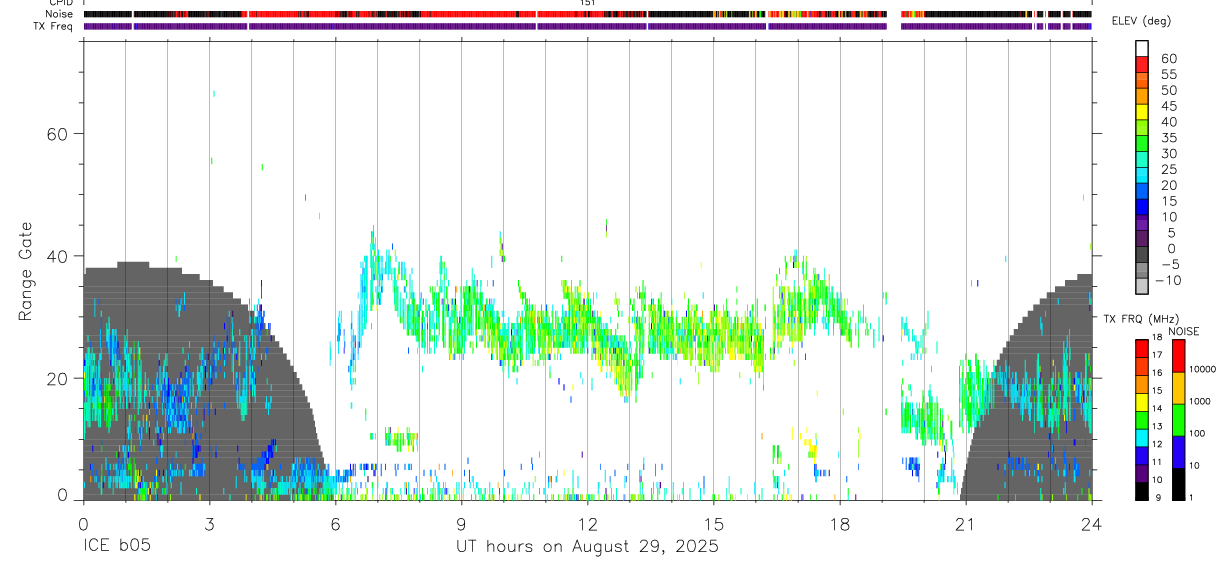Click the ELEV legend value 35
Image resolution: width=1228 pixels, height=567 pixels.
point(1169,138)
